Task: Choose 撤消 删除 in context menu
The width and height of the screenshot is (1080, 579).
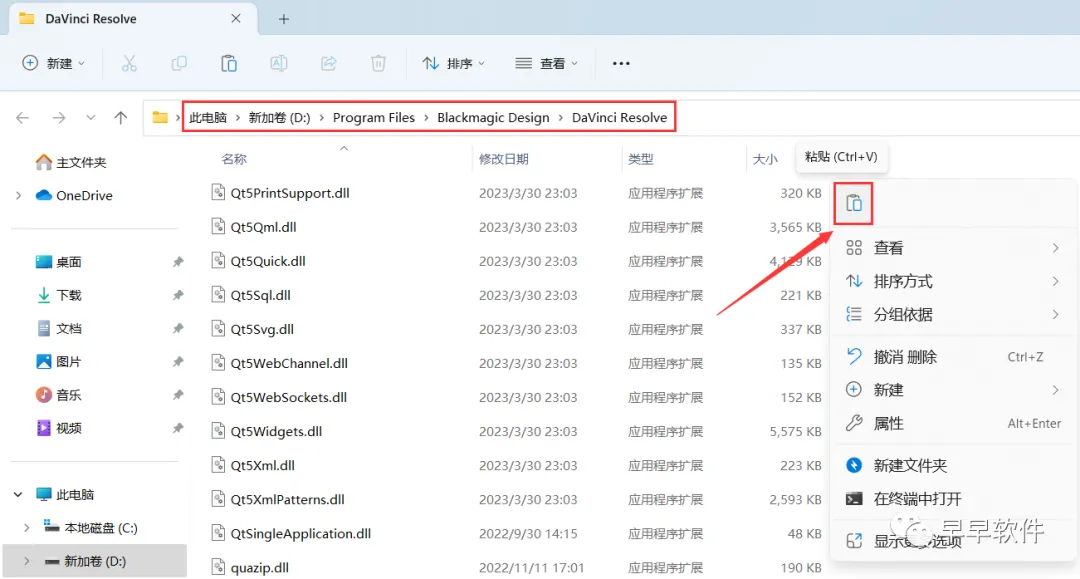Action: pos(953,357)
